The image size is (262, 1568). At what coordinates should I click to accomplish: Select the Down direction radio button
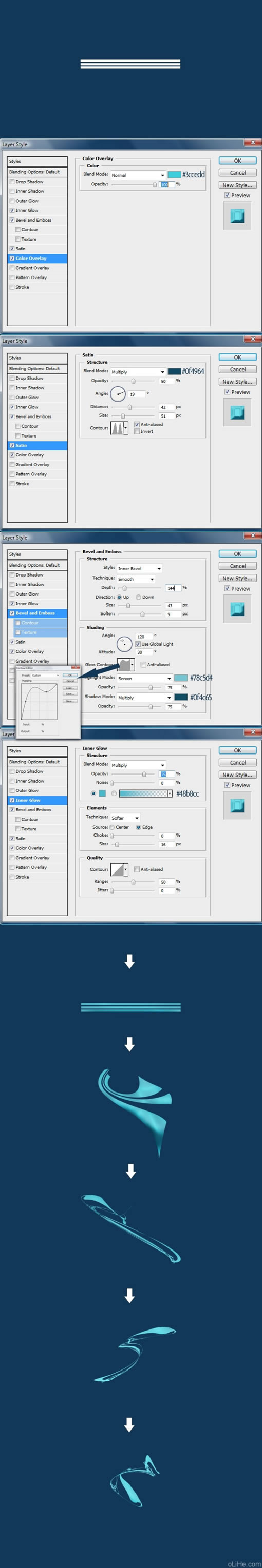pyautogui.click(x=138, y=597)
